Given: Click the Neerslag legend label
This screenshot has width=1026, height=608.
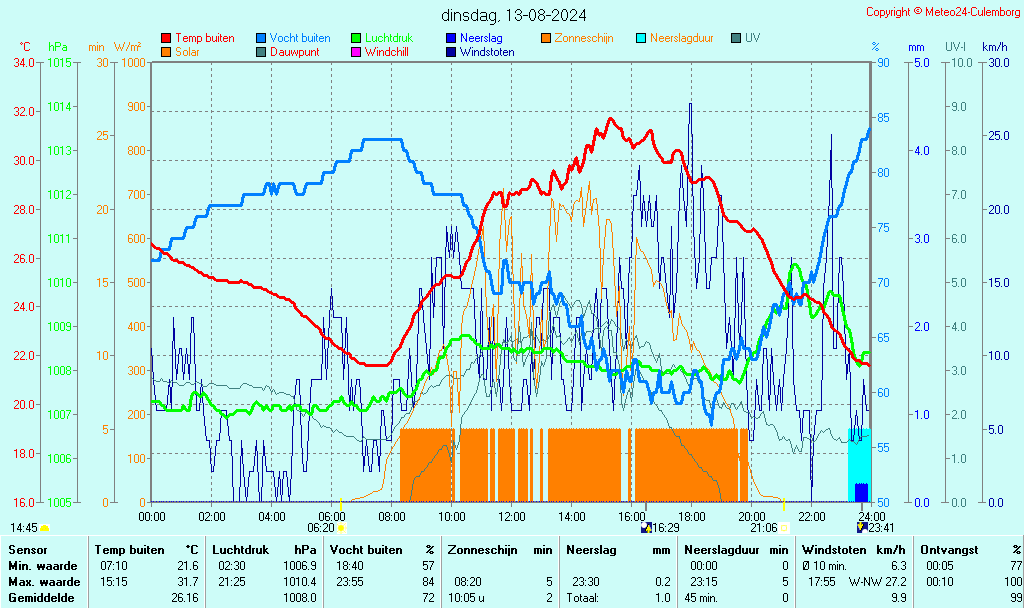Looking at the screenshot, I should click(481, 38).
